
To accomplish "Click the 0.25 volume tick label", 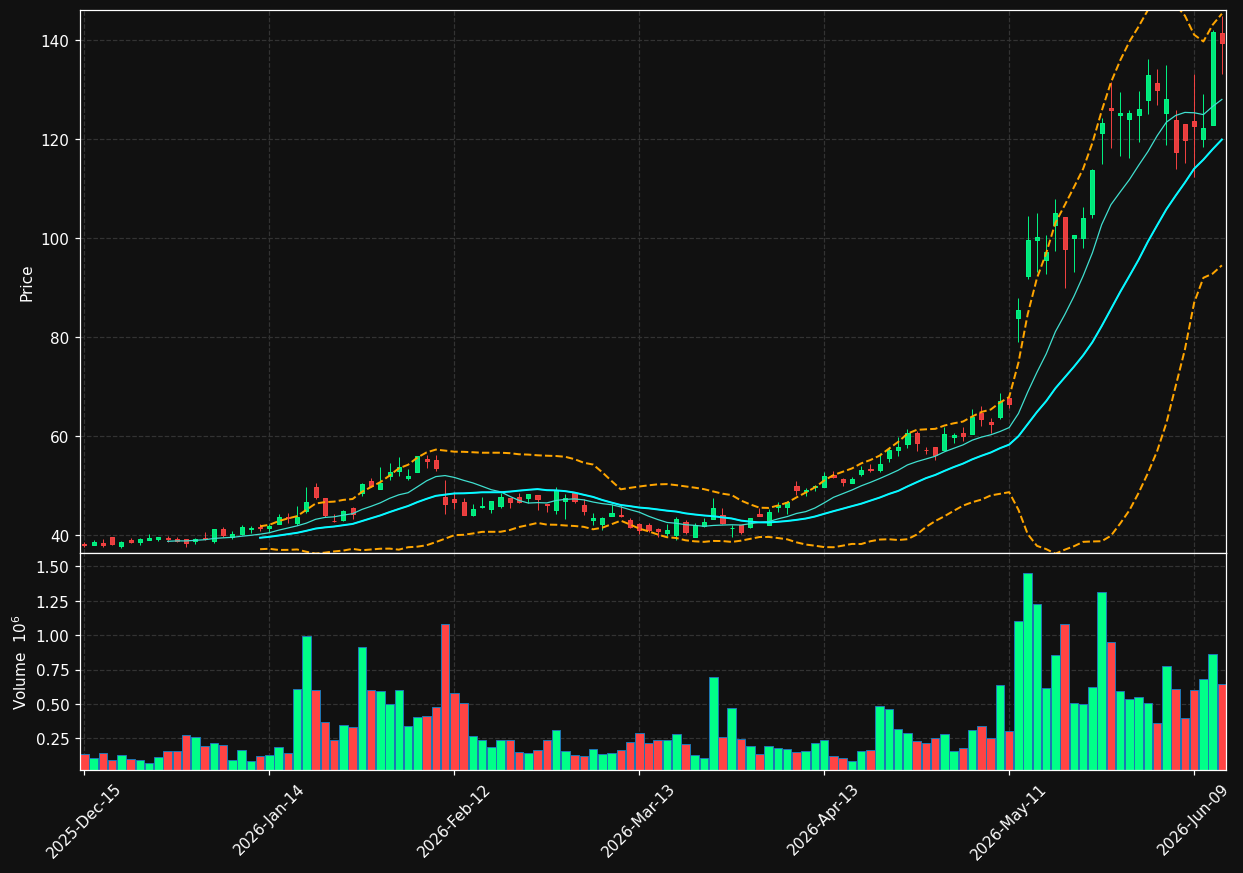I will 54,739.
